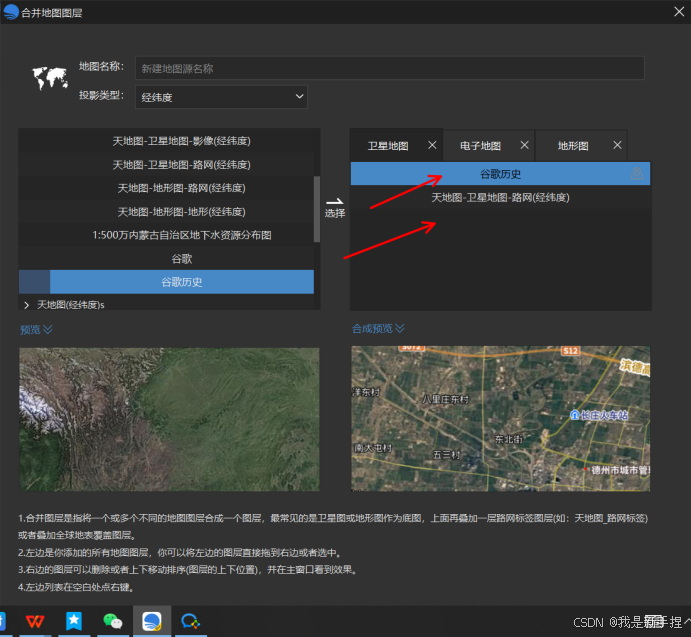Screen dimensions: 691x637
Task: Click the active map application taskbar icon
Action: pos(152,621)
